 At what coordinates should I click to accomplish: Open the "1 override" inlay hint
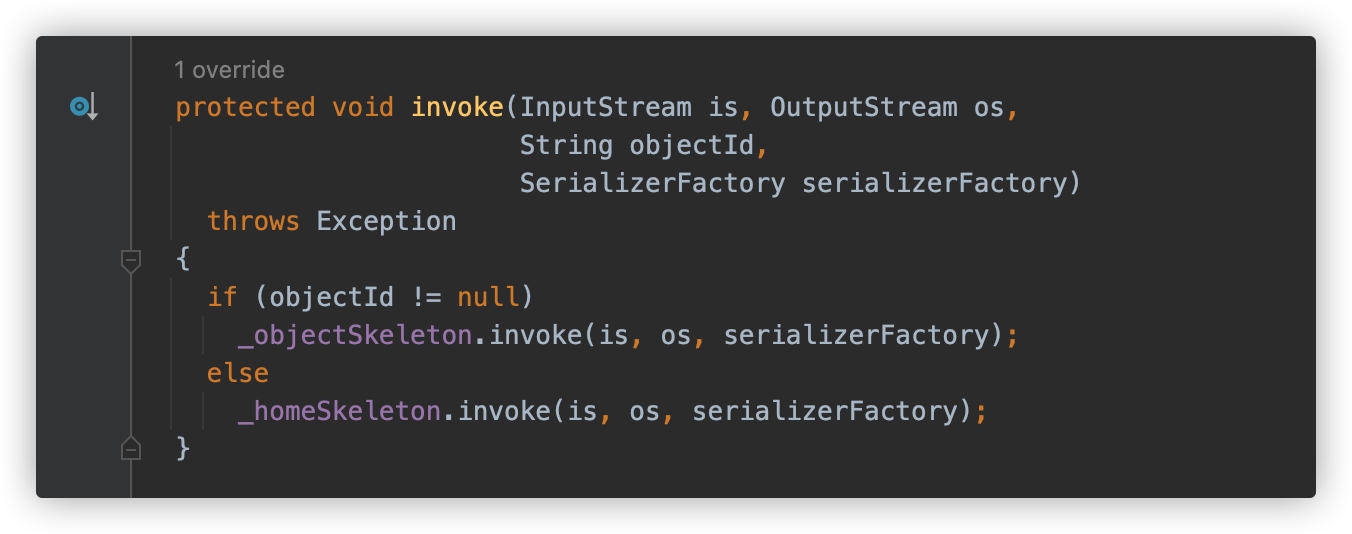229,70
